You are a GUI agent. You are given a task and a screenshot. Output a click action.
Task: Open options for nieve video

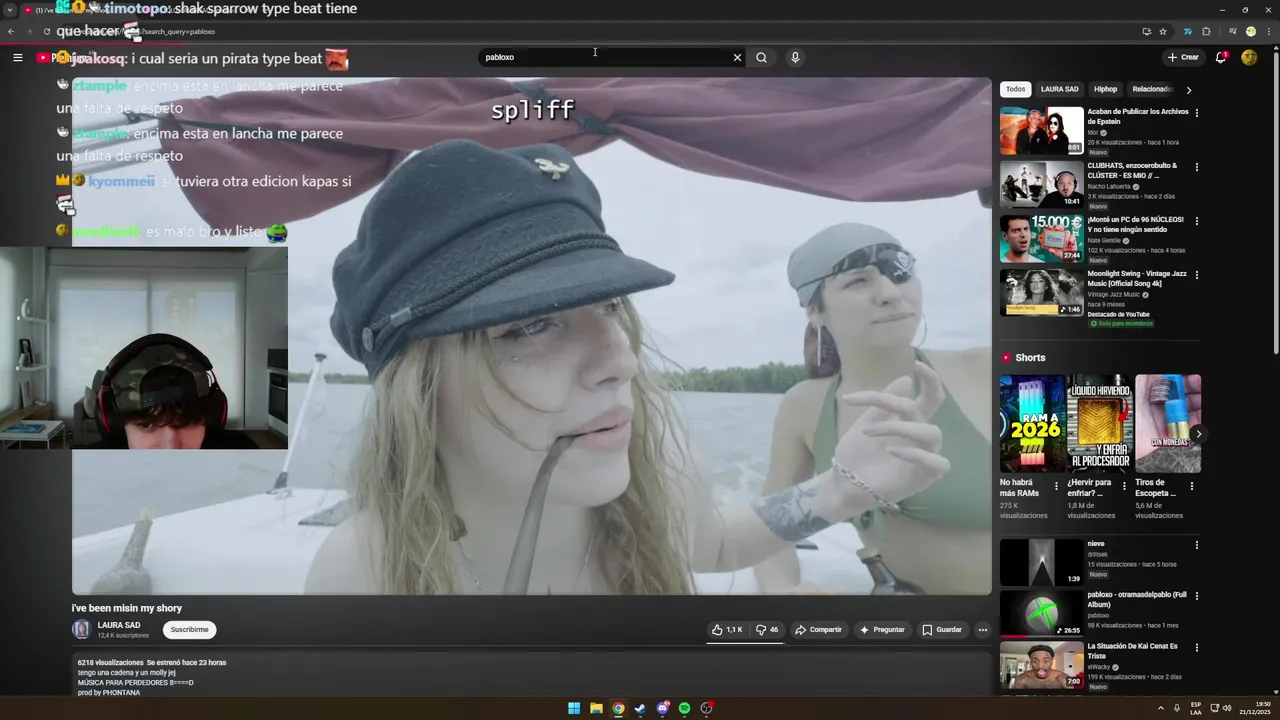[1196, 545]
